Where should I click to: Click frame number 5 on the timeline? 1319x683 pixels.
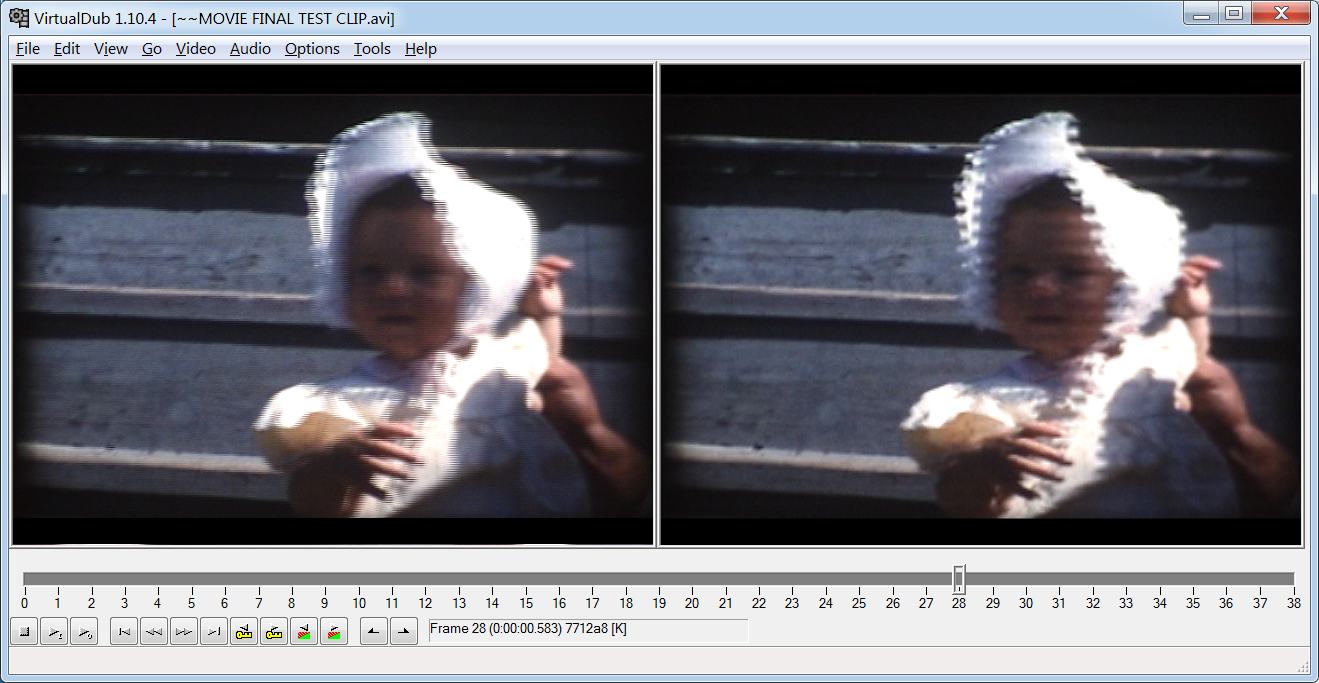191,603
